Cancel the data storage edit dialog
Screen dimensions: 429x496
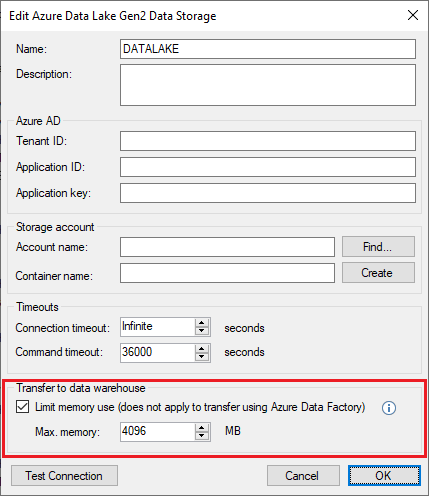click(x=303, y=476)
